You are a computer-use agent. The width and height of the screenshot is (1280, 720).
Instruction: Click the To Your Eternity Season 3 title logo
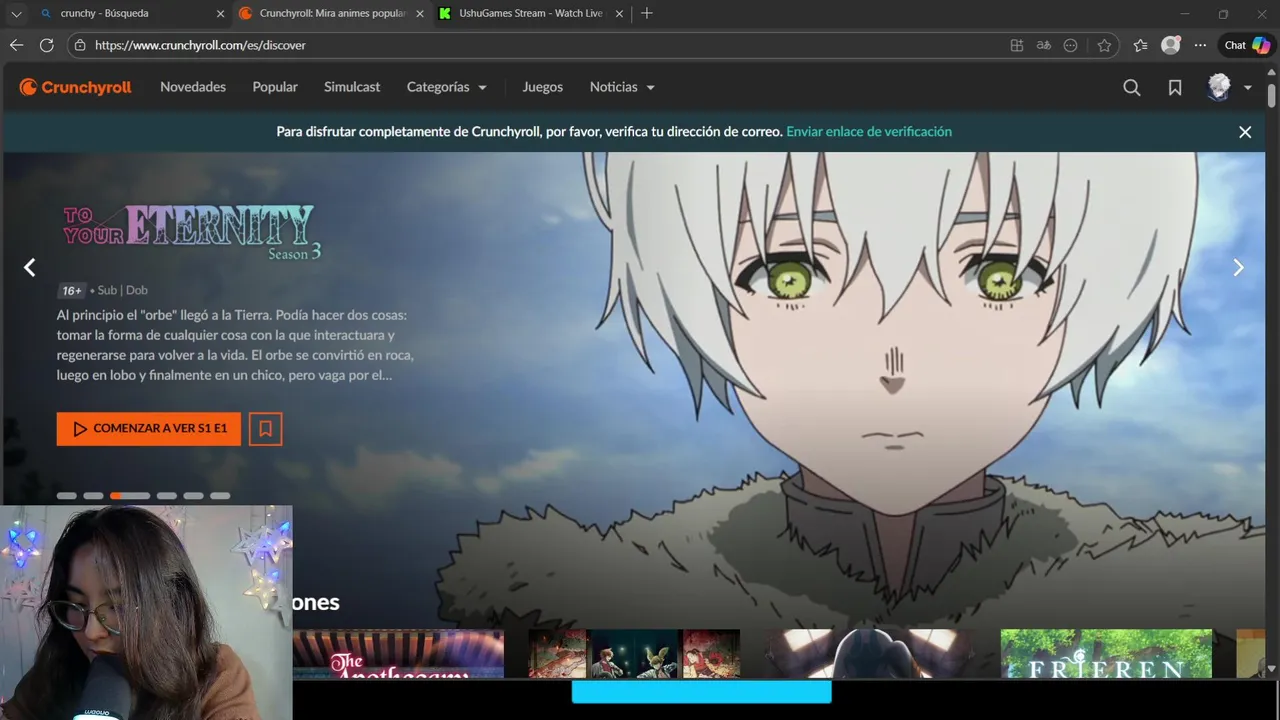point(191,231)
